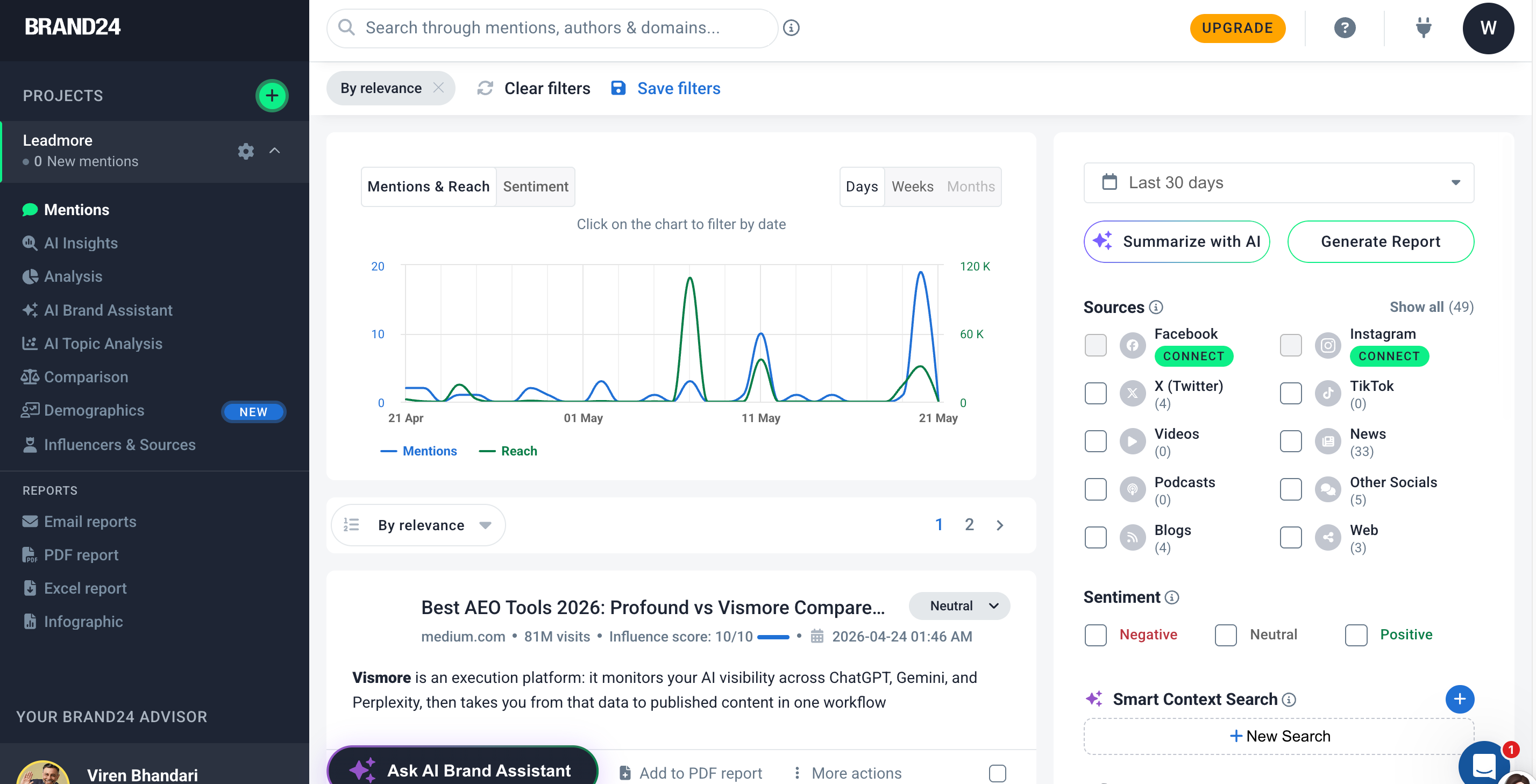1536x784 pixels.
Task: Check the TikTok source checkbox
Action: (1290, 394)
